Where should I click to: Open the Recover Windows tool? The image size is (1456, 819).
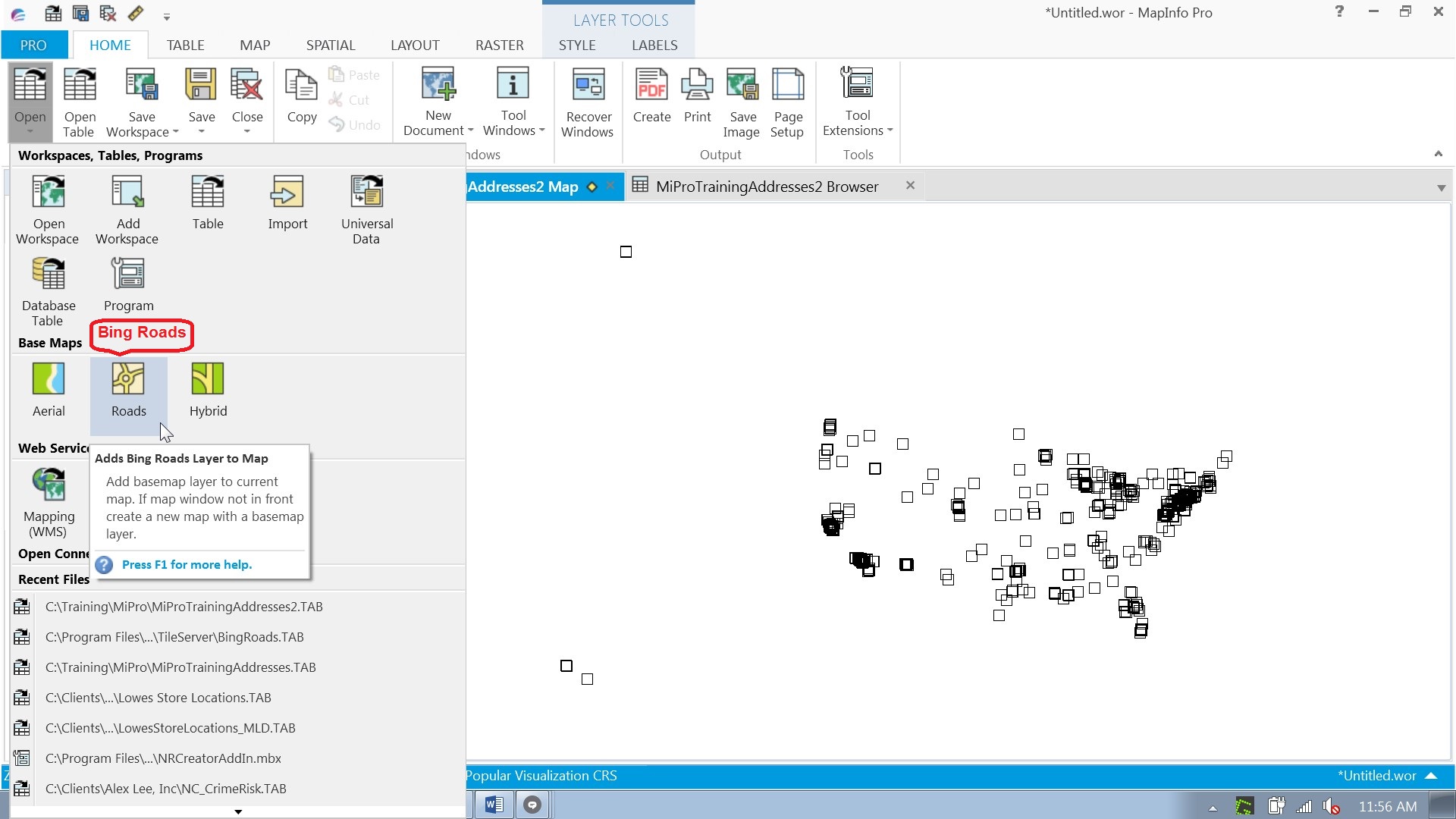coord(588,101)
